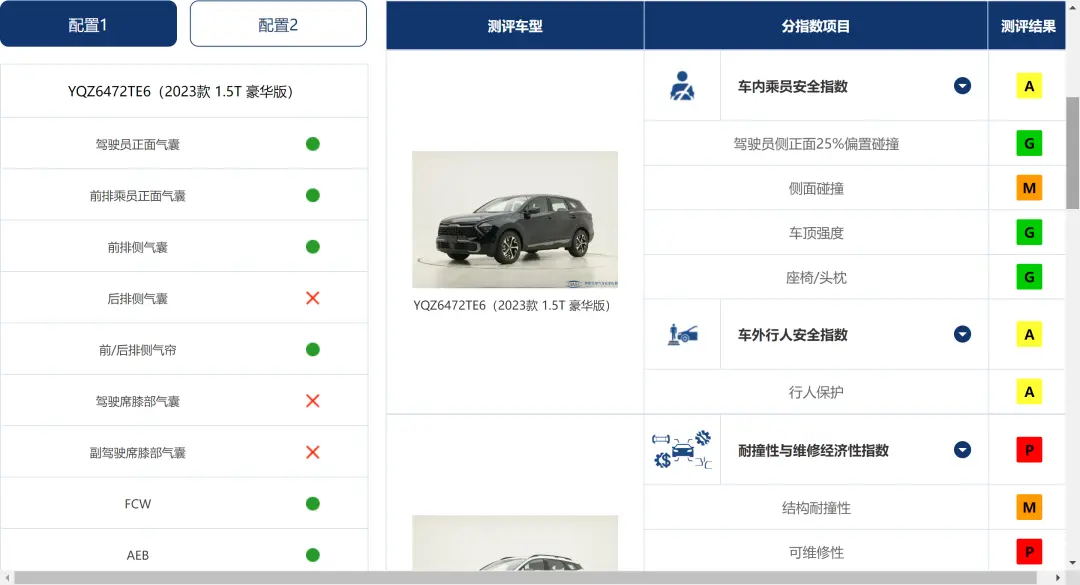Select the 车外行人安全指数 heading
This screenshot has width=1080, height=585.
pos(793,335)
